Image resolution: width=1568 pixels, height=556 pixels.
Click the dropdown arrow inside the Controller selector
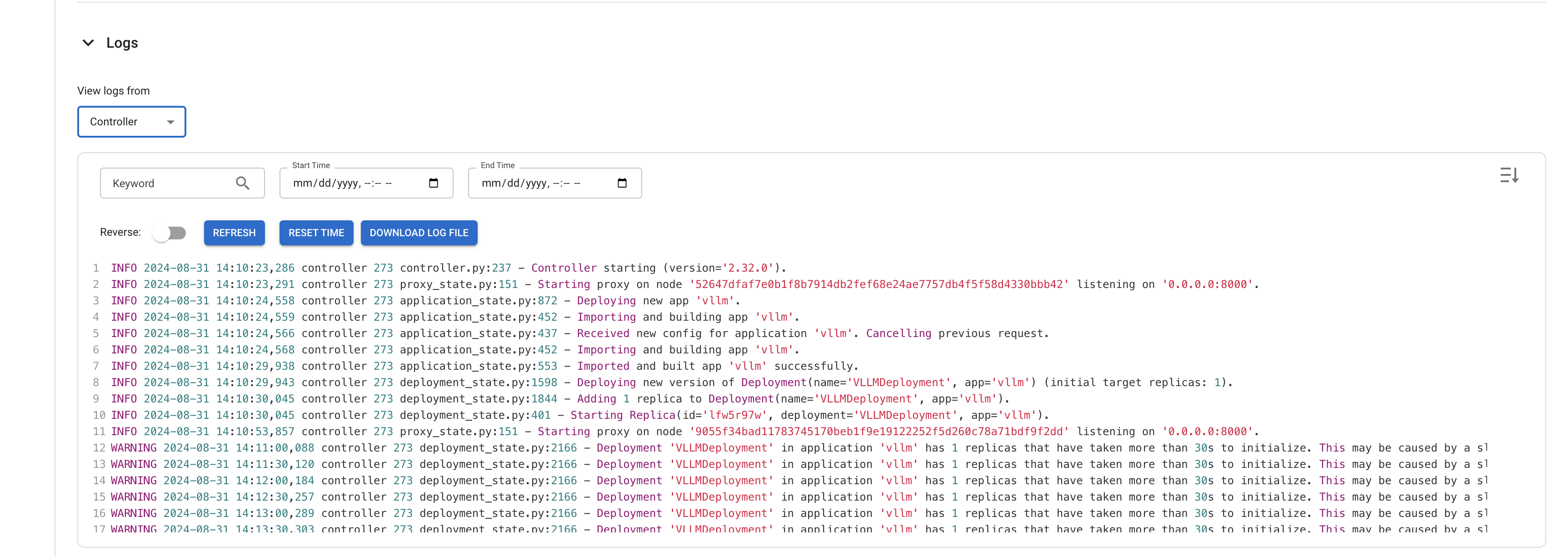click(170, 122)
